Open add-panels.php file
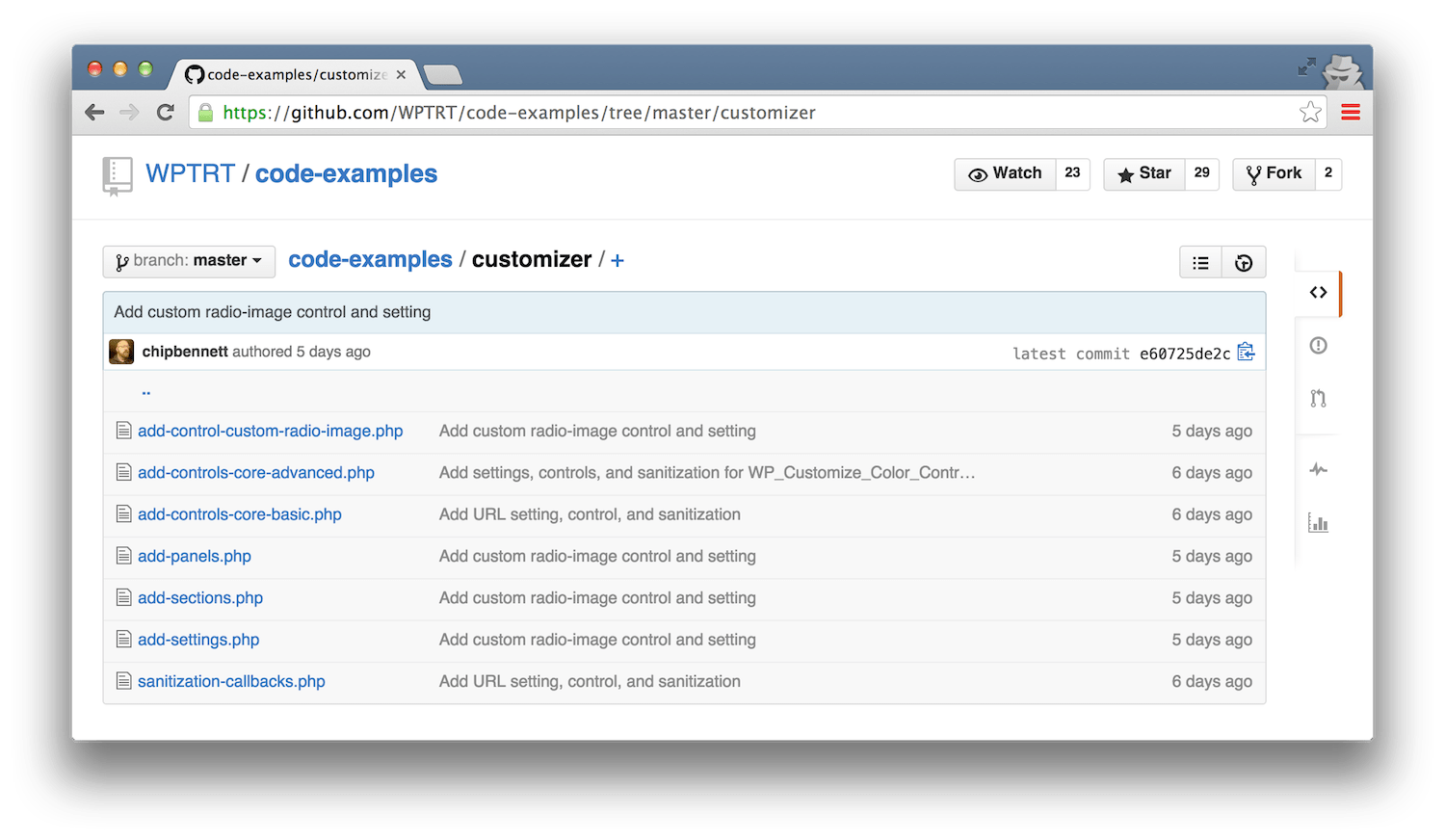 click(195, 556)
